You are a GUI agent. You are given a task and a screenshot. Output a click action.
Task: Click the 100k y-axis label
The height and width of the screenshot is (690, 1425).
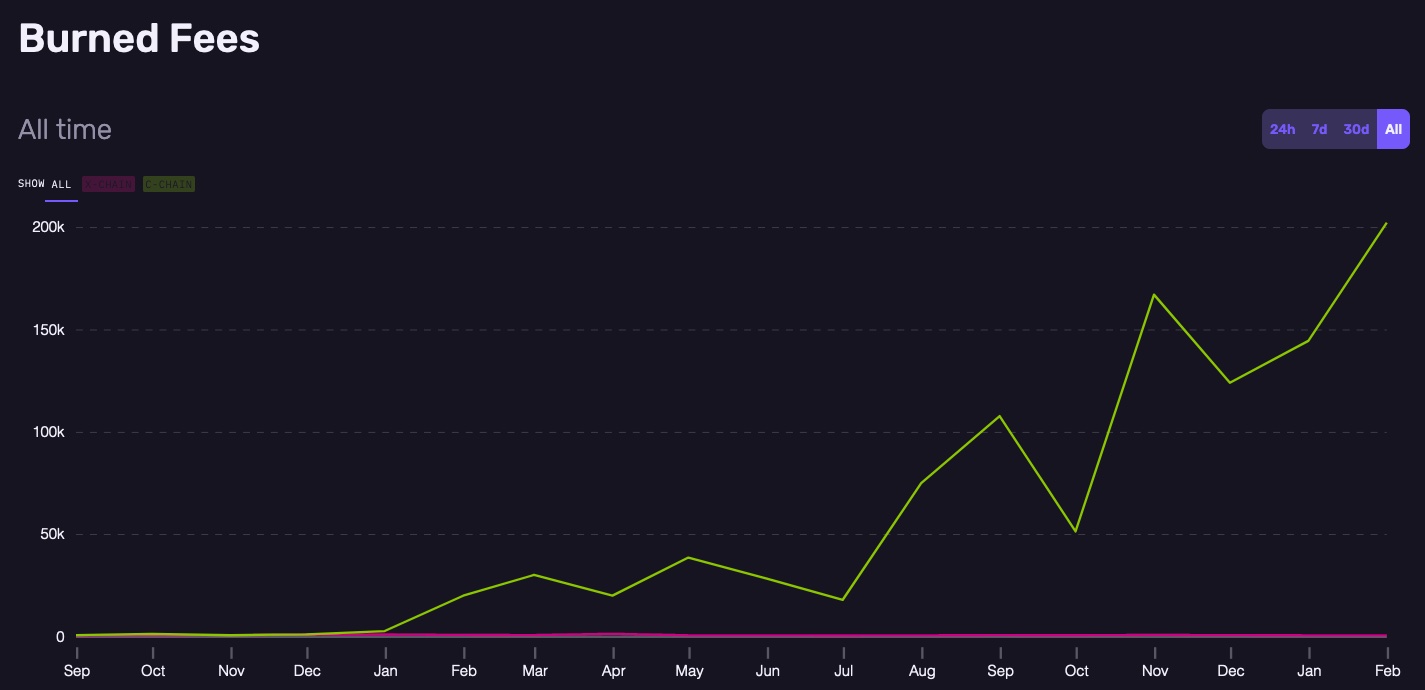(48, 432)
